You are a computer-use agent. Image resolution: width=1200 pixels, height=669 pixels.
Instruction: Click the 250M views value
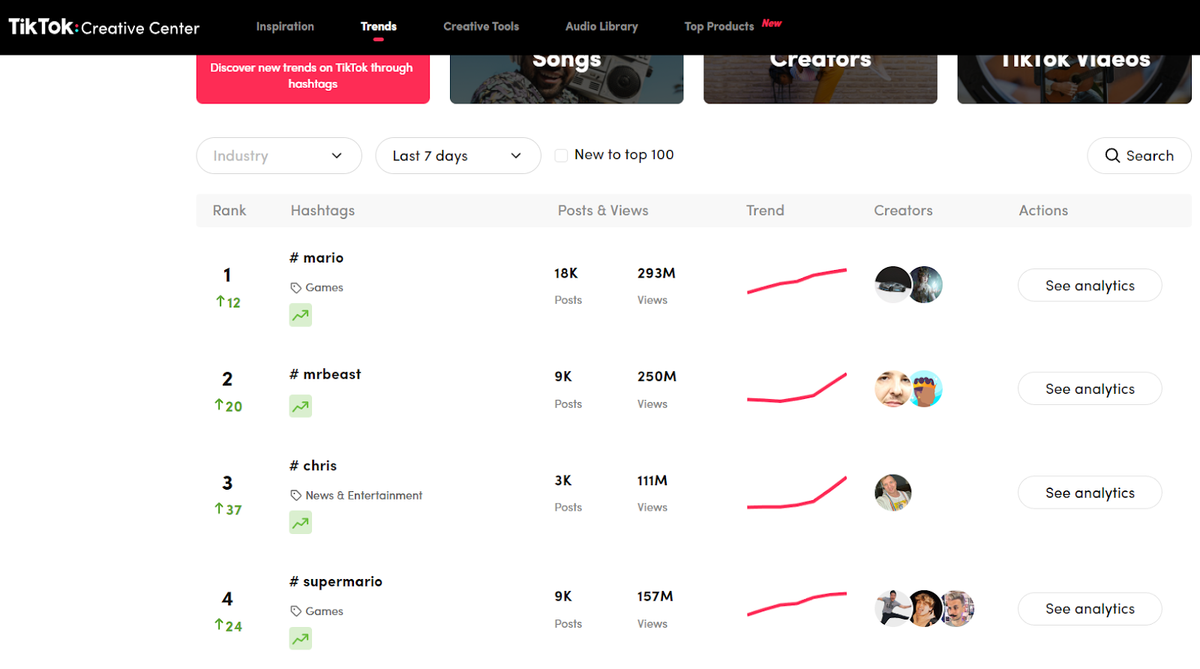(x=657, y=377)
